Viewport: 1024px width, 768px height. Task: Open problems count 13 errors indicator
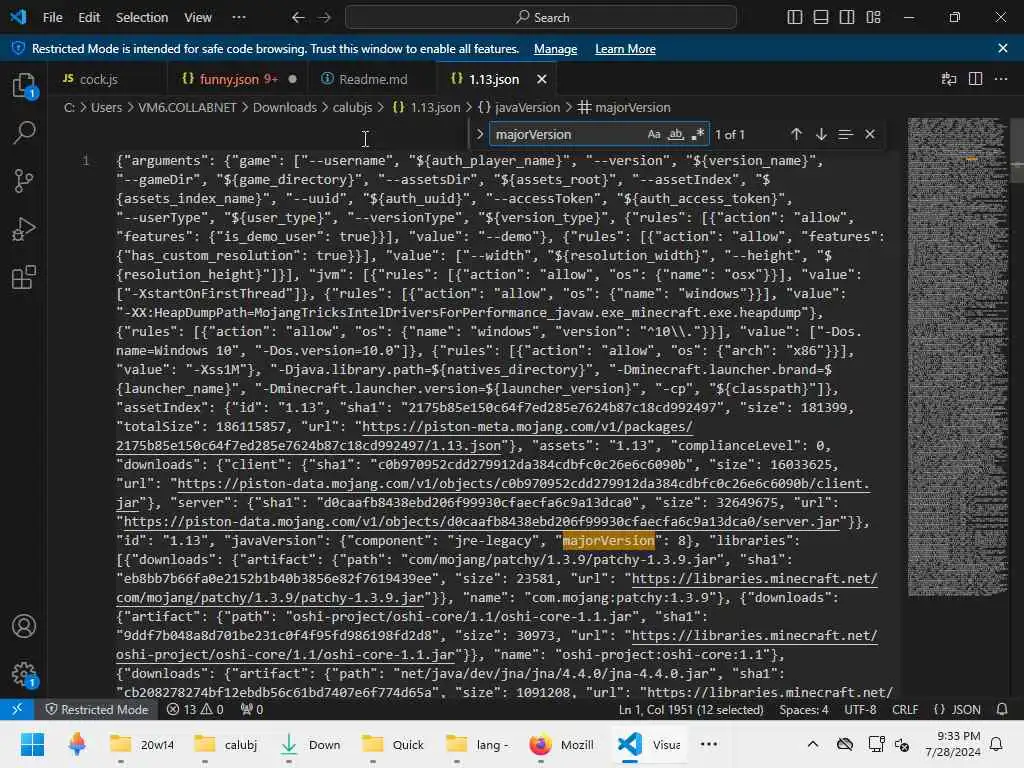(x=195, y=709)
